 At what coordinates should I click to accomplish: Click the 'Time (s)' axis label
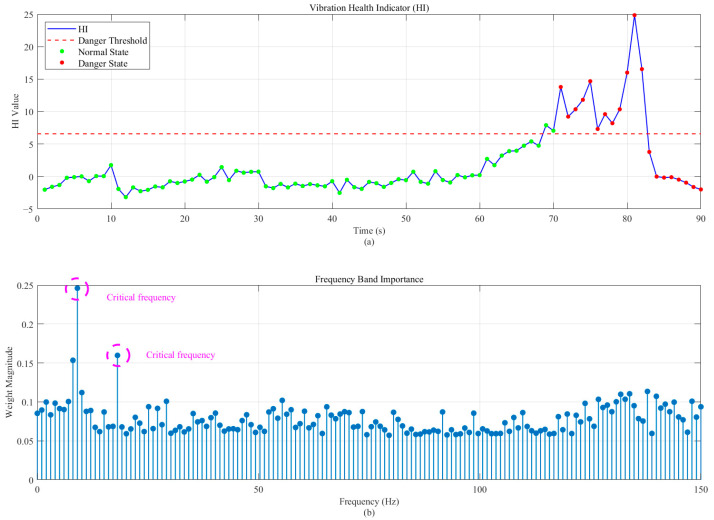point(369,230)
